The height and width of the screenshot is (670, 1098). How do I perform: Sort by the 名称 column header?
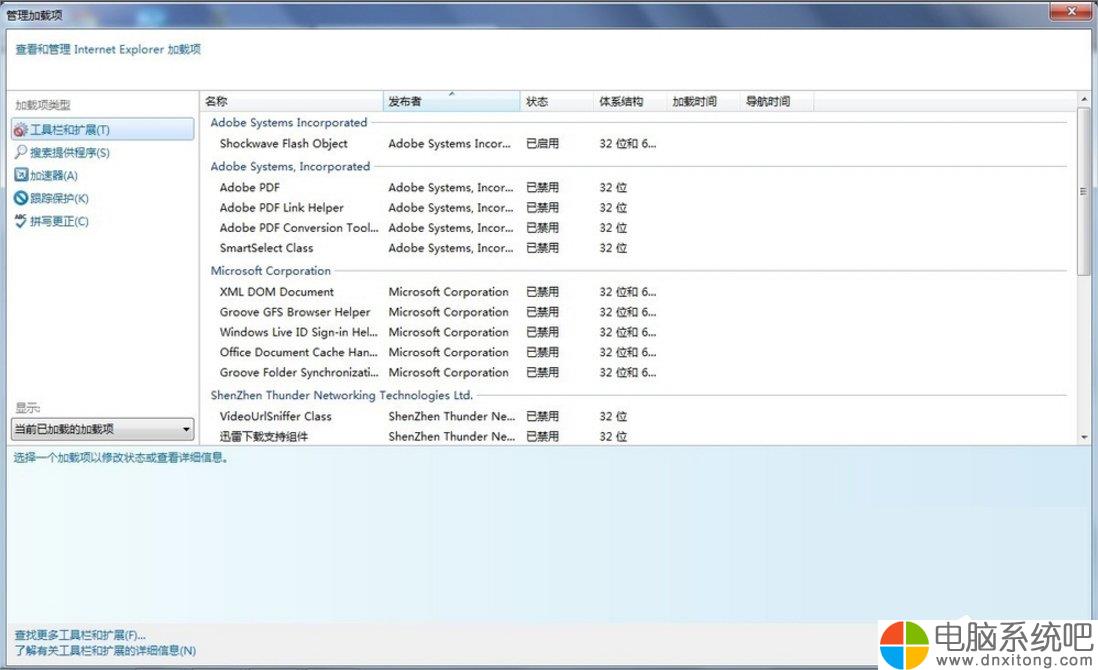292,102
